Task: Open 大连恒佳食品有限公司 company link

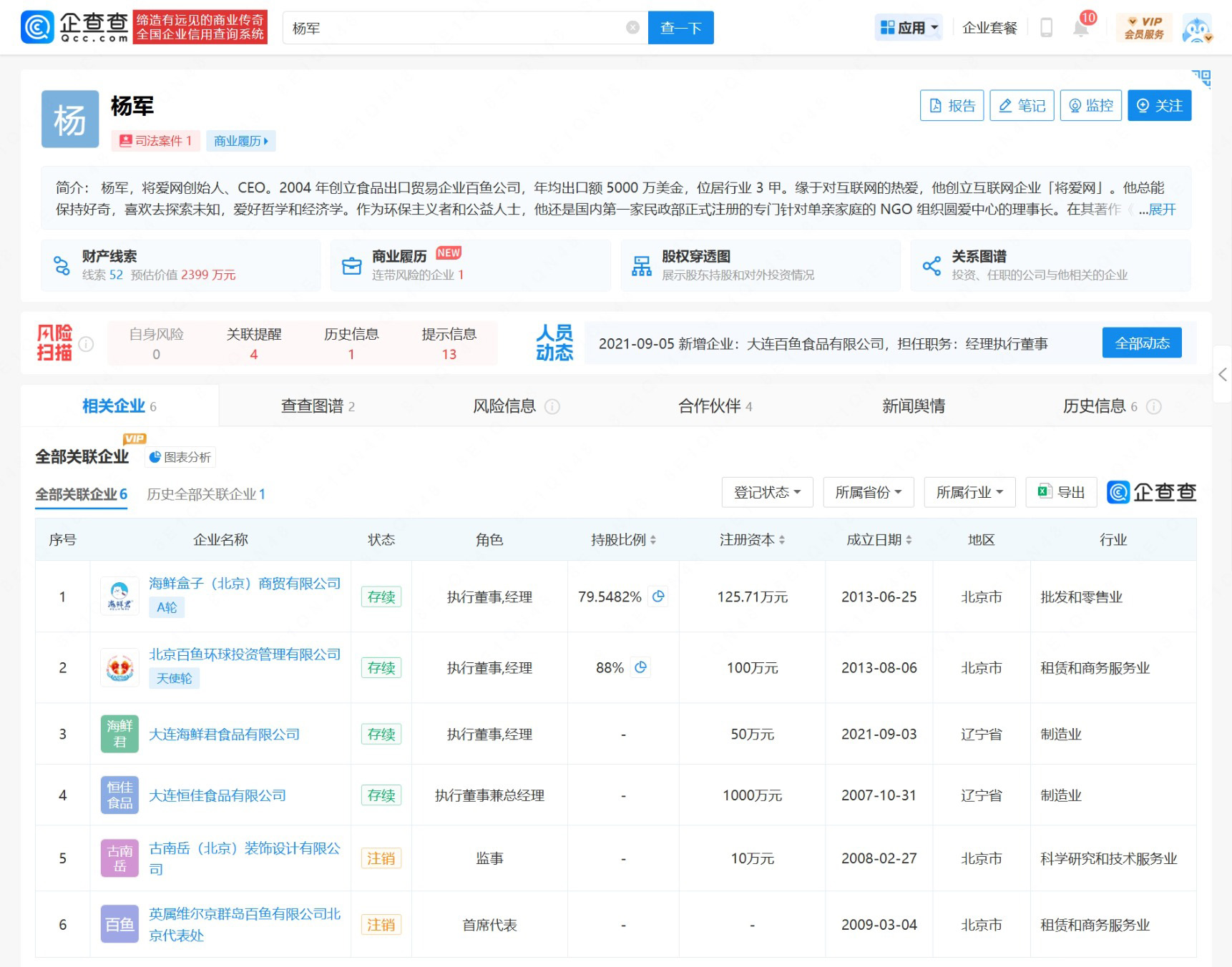Action: 217,795
